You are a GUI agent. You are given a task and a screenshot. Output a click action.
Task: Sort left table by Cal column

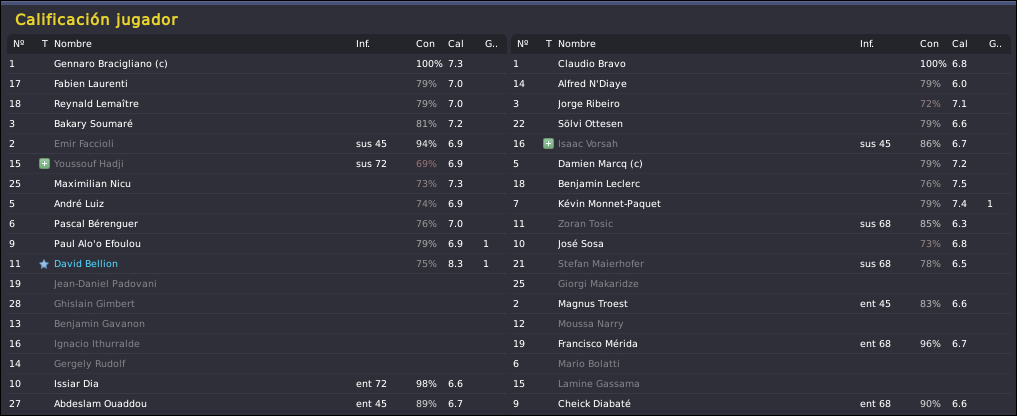[455, 44]
